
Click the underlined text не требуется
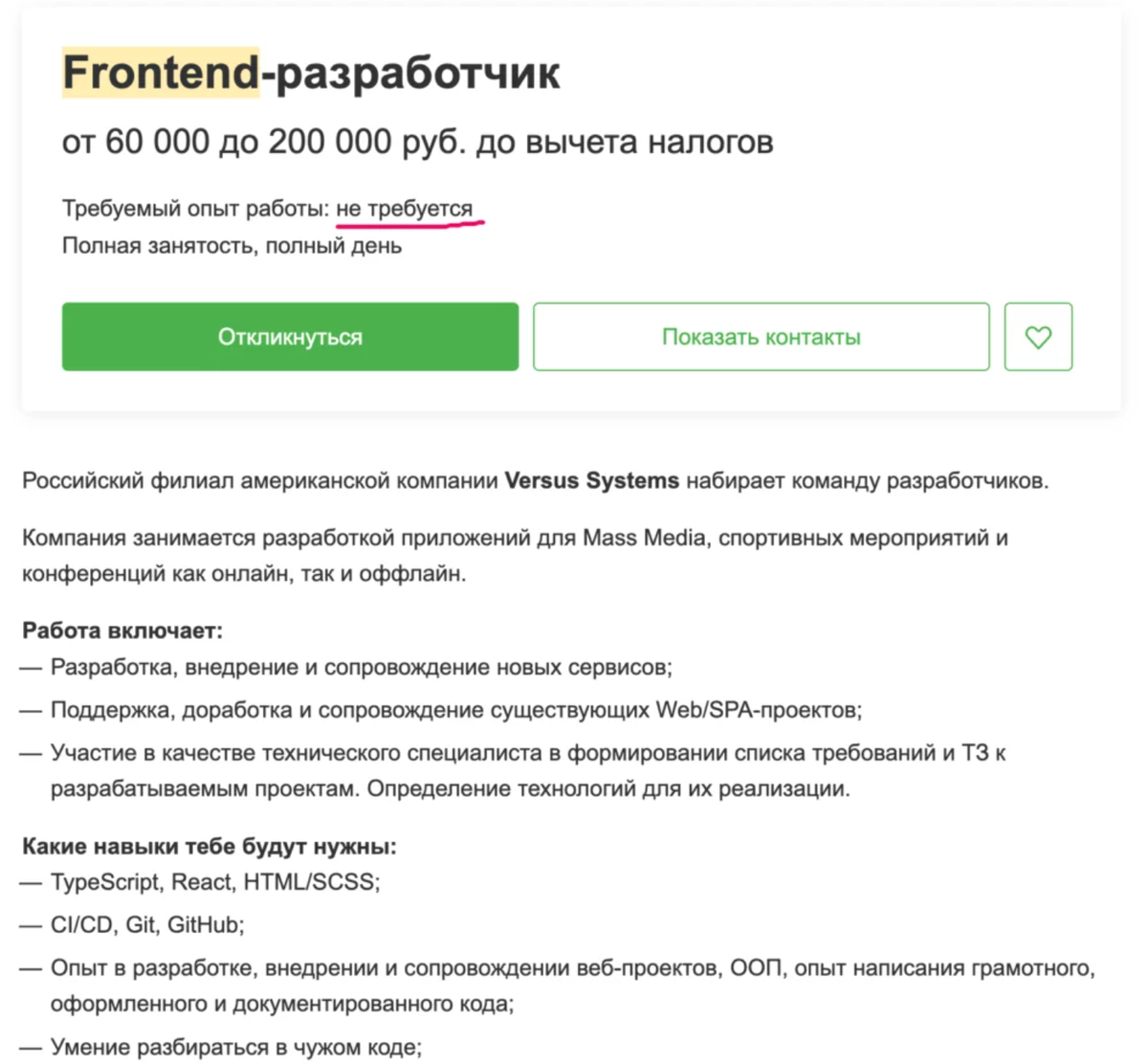click(x=405, y=208)
